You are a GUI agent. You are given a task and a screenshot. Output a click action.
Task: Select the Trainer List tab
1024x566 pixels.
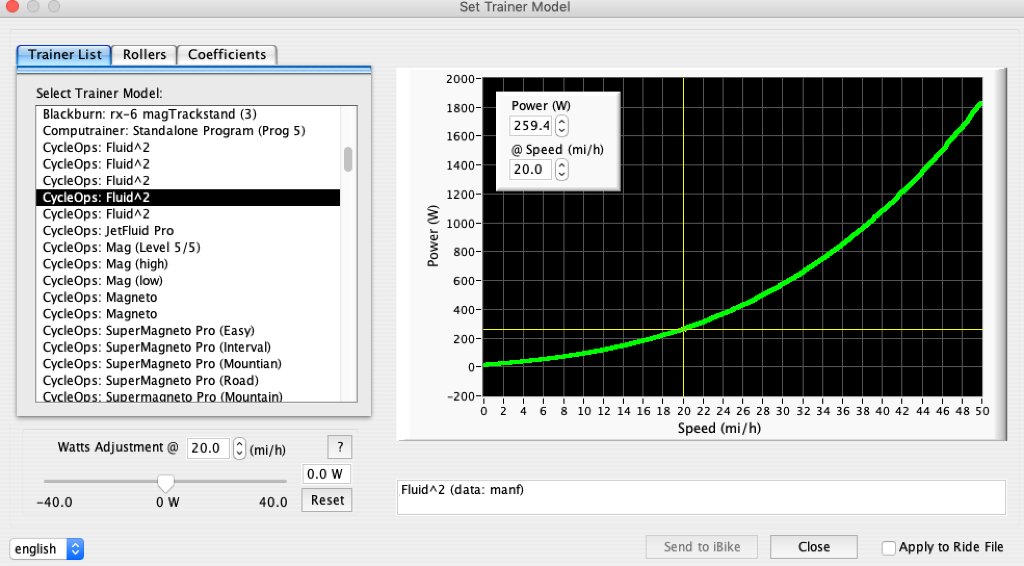(x=64, y=55)
